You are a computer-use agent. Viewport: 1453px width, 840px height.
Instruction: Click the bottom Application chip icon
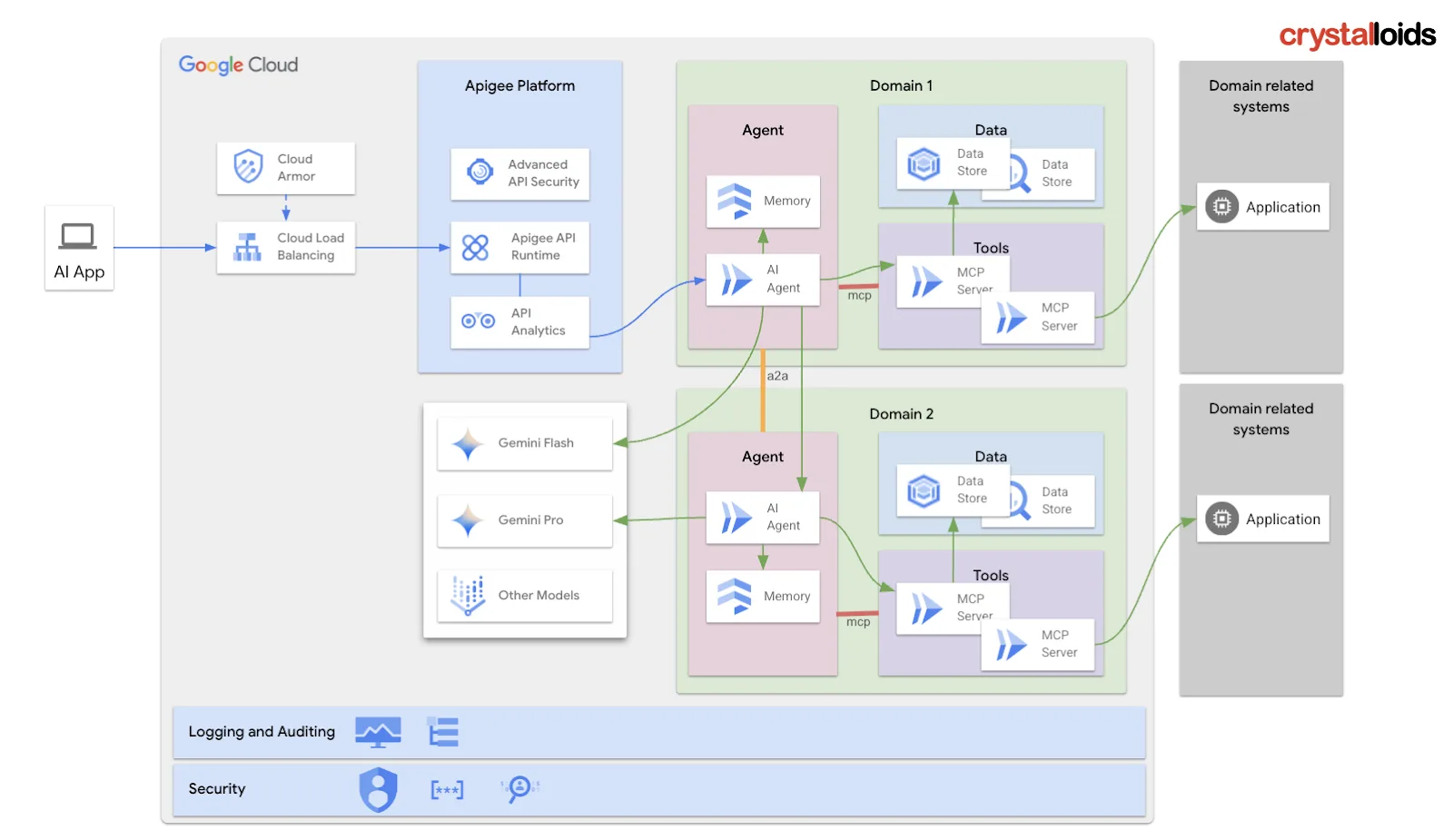pyautogui.click(x=1222, y=519)
